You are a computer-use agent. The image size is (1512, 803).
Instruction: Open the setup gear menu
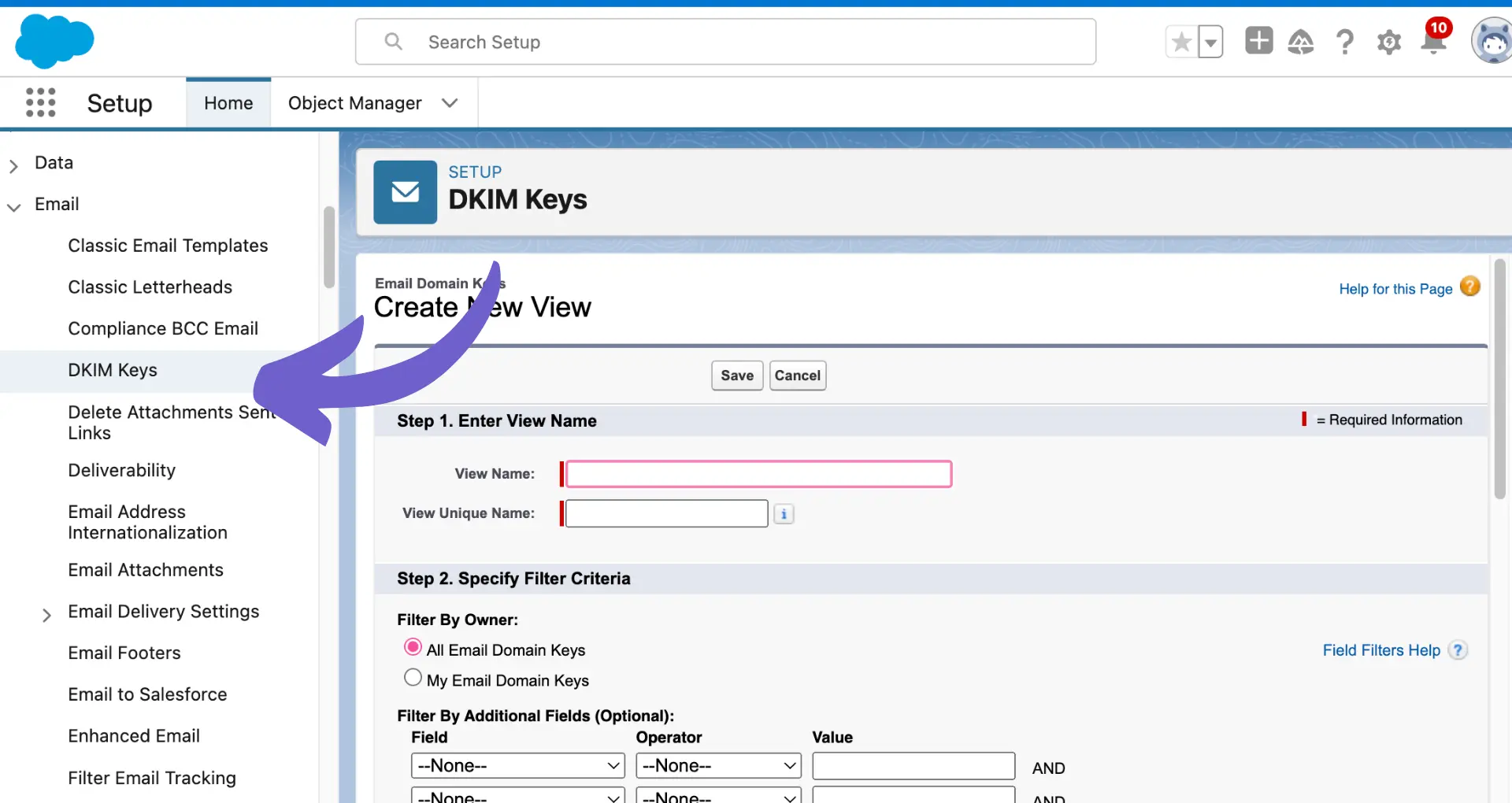pyautogui.click(x=1389, y=42)
